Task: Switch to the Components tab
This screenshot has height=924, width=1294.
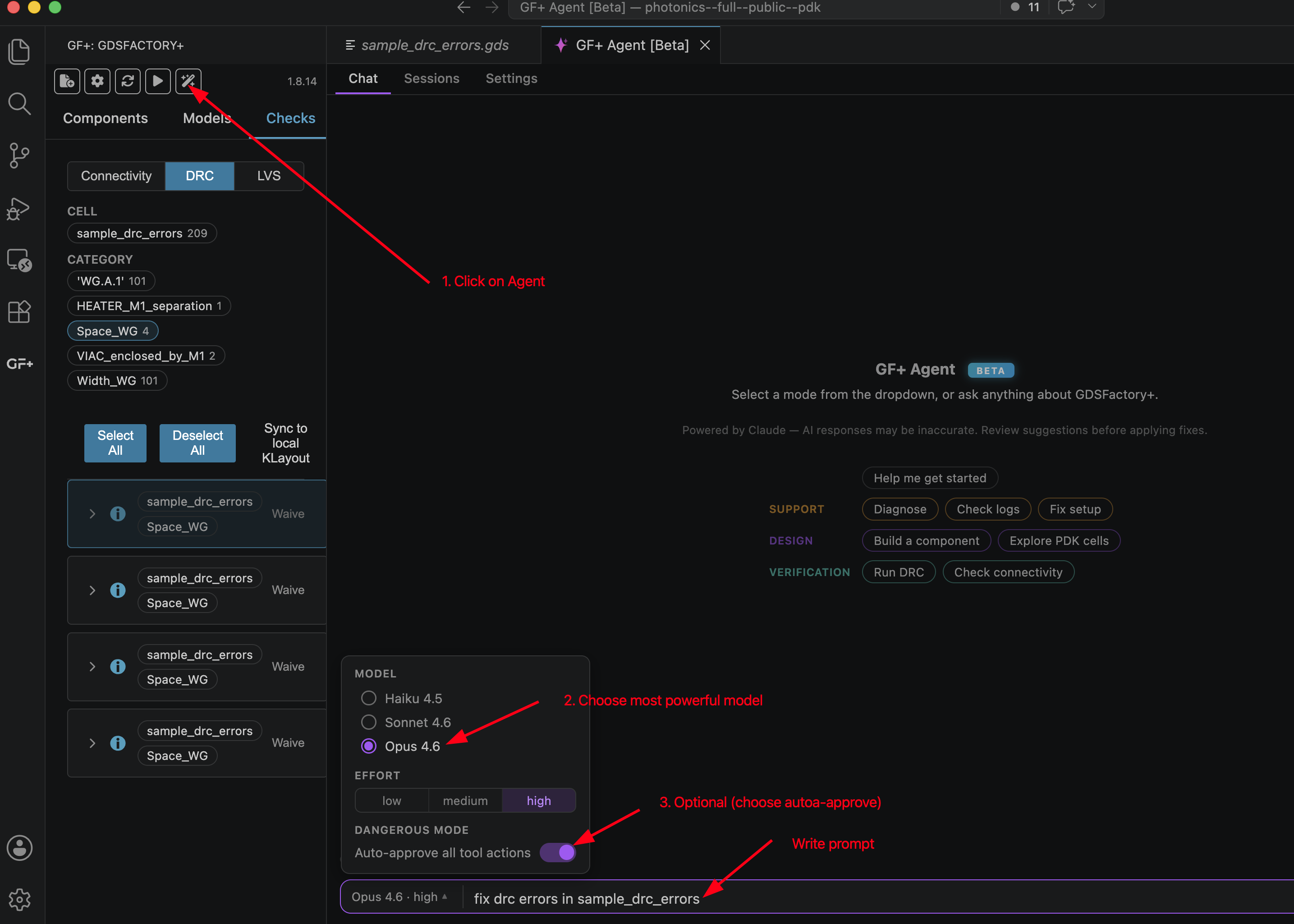Action: pos(105,118)
